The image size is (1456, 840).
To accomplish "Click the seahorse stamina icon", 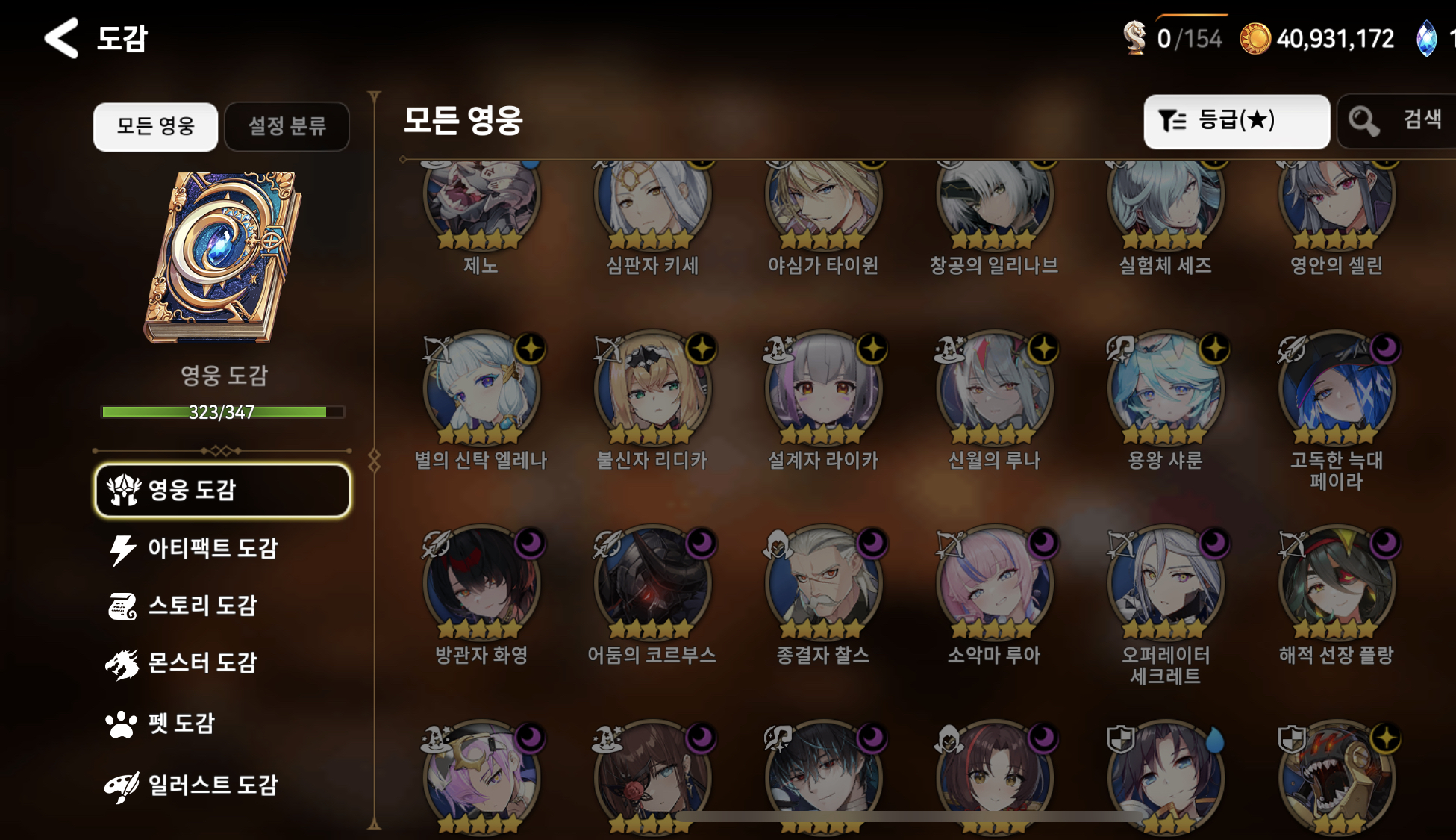I will pyautogui.click(x=1134, y=37).
